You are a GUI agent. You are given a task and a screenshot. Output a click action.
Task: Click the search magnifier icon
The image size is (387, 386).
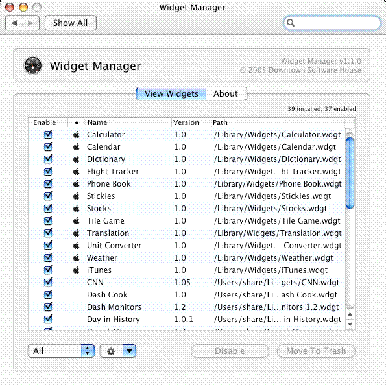pyautogui.click(x=291, y=23)
